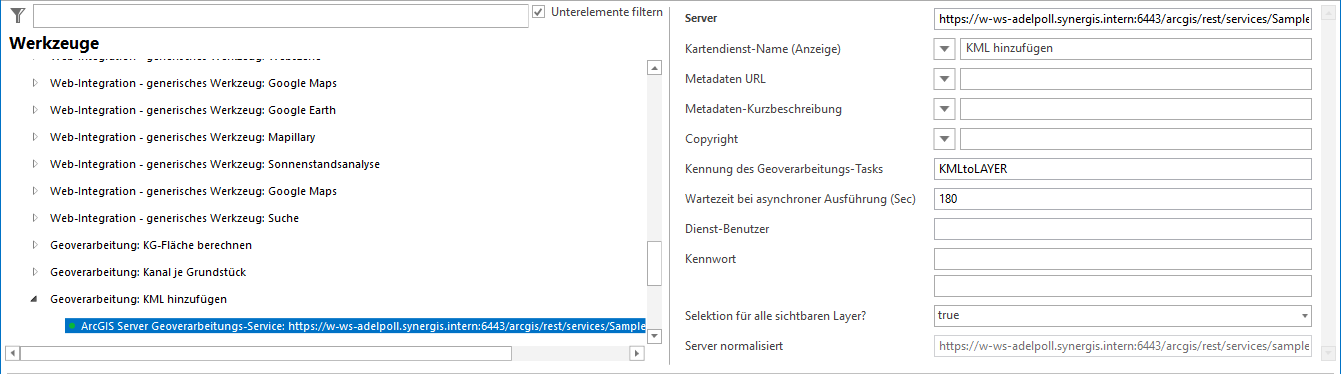The height and width of the screenshot is (374, 1341).
Task: Click Server normalisiert read-only field
Action: point(1122,346)
